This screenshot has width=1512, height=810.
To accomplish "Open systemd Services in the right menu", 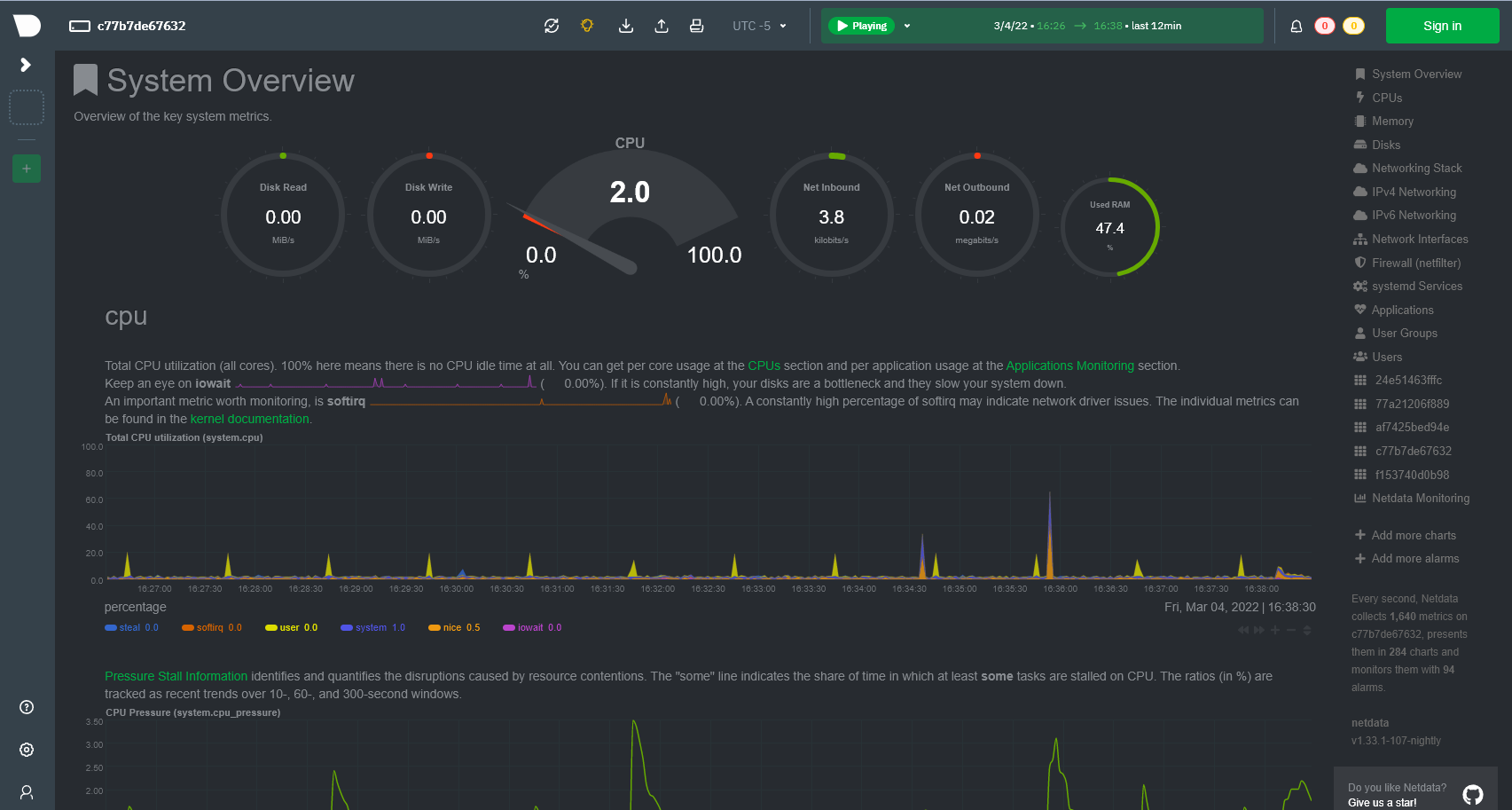I will pyautogui.click(x=1408, y=286).
